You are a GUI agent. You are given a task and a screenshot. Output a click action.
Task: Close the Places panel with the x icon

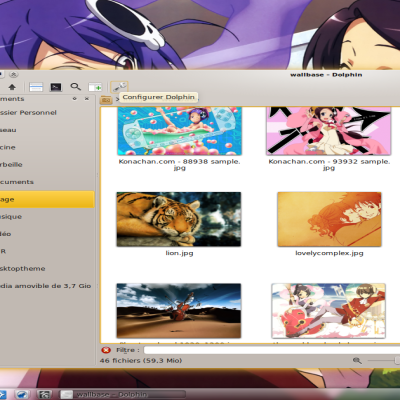(x=87, y=99)
